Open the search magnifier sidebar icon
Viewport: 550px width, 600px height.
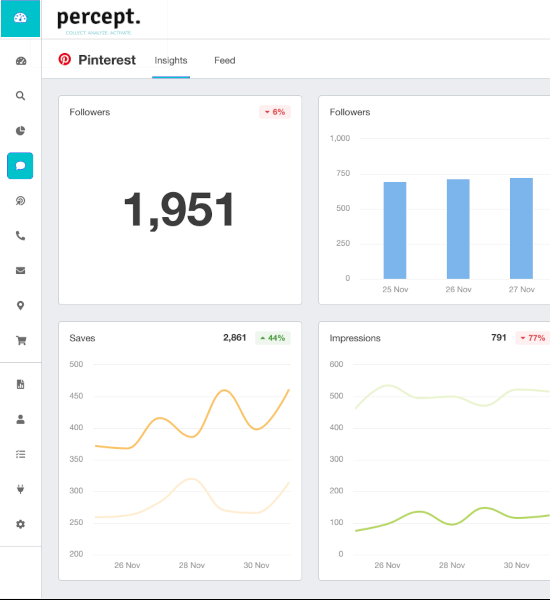(21, 96)
